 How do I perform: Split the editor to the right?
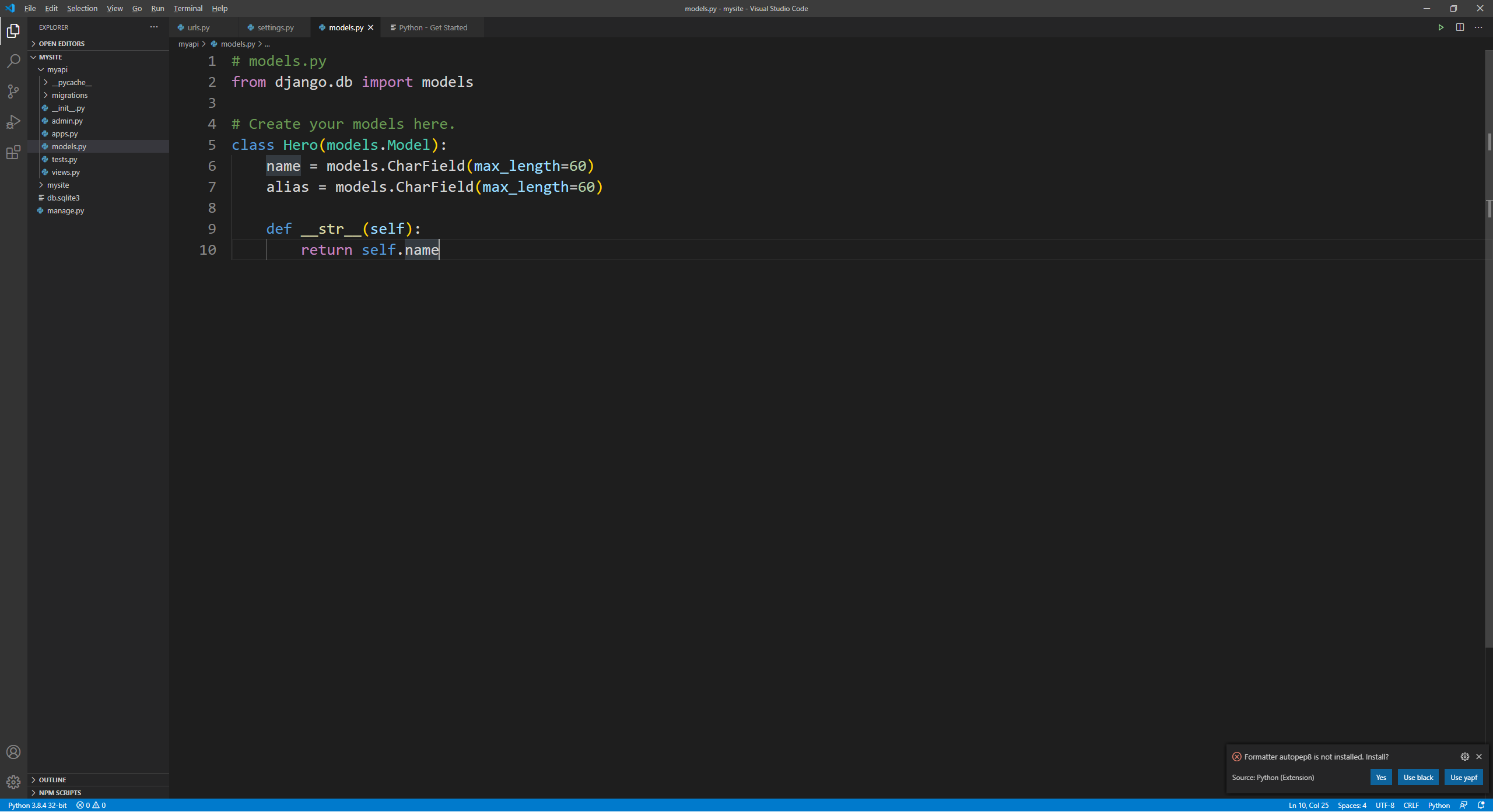(1460, 27)
